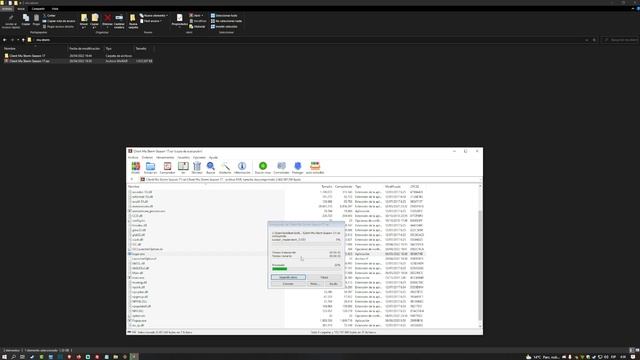Open the Ayuda menu in WinRAR

pos(213,158)
